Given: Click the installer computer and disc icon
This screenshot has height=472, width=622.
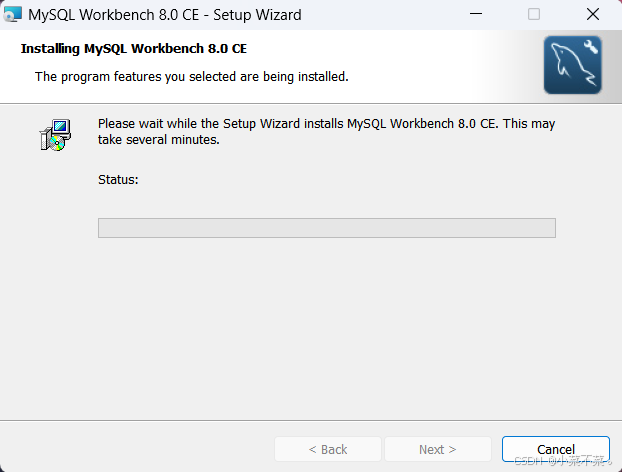Looking at the screenshot, I should pos(55,135).
